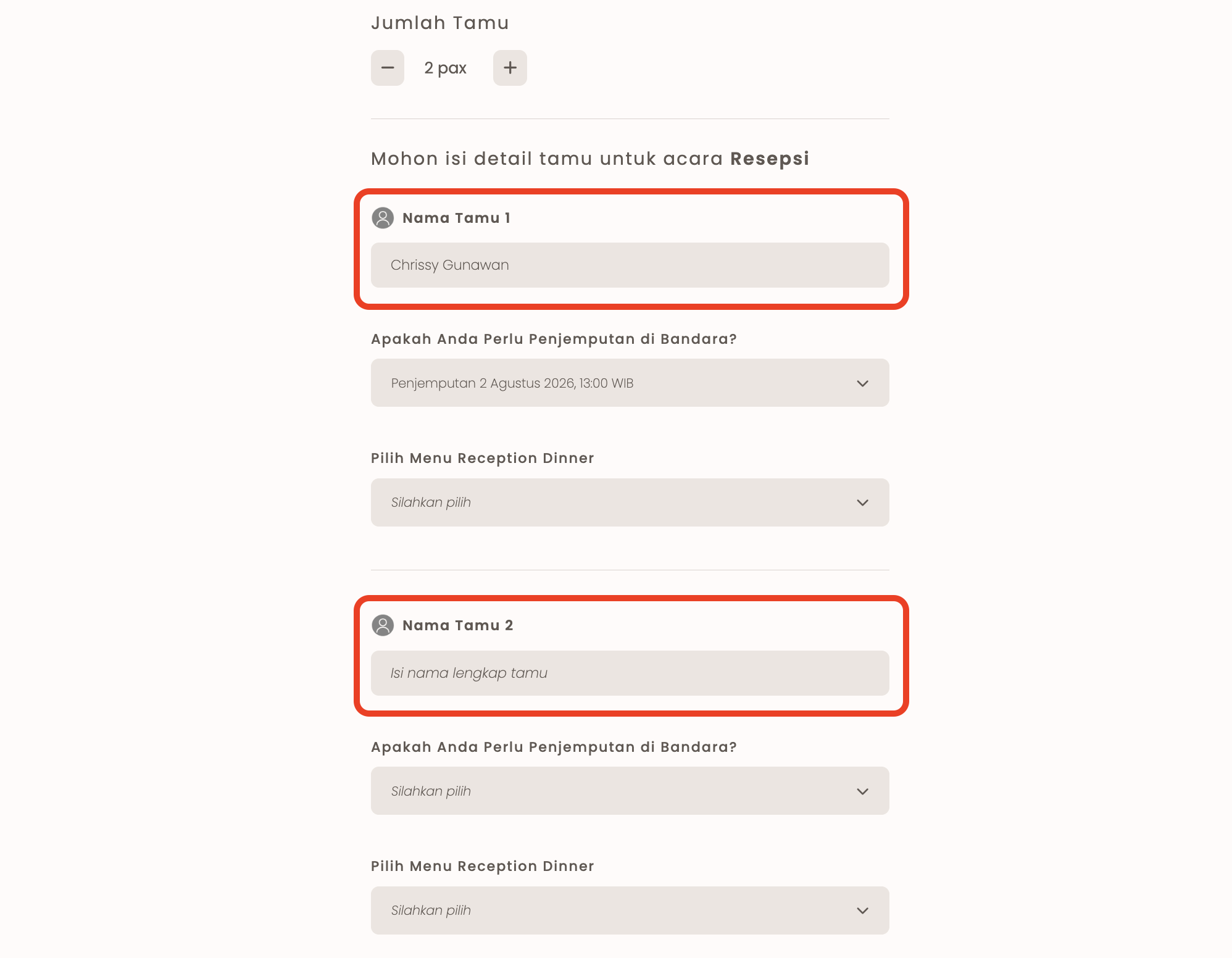Click first 'Pilih Menu Reception Dinner' label
Image resolution: width=1232 pixels, height=958 pixels.
pyautogui.click(x=482, y=458)
